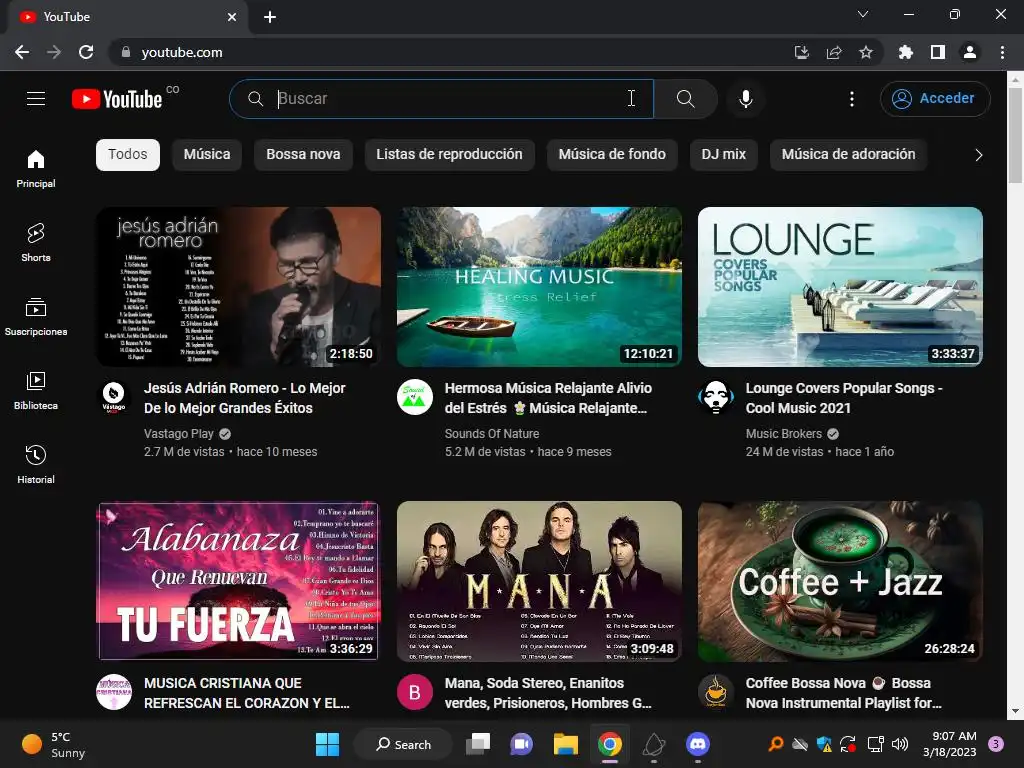Click the Vastago Play channel avatar
The width and height of the screenshot is (1024, 768).
pos(114,396)
